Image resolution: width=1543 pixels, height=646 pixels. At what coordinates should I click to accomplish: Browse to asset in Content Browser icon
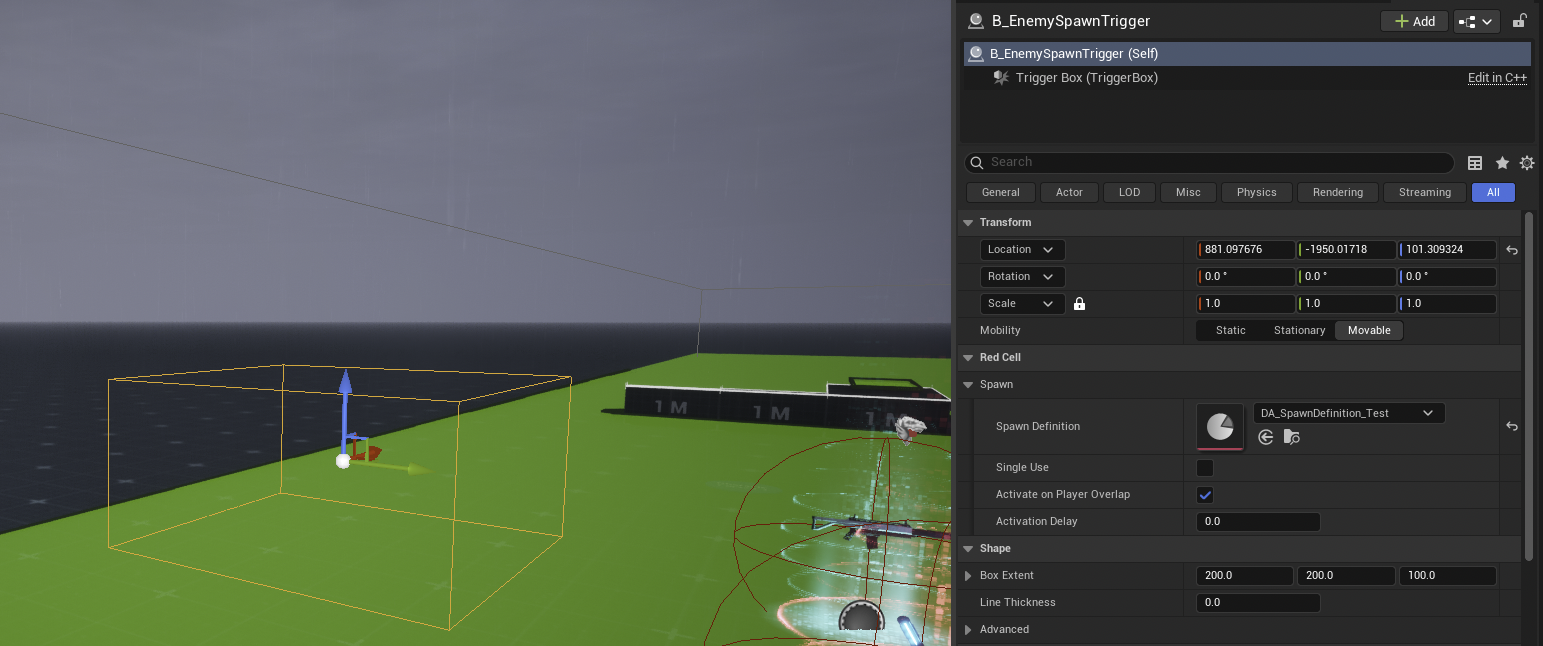(1291, 437)
